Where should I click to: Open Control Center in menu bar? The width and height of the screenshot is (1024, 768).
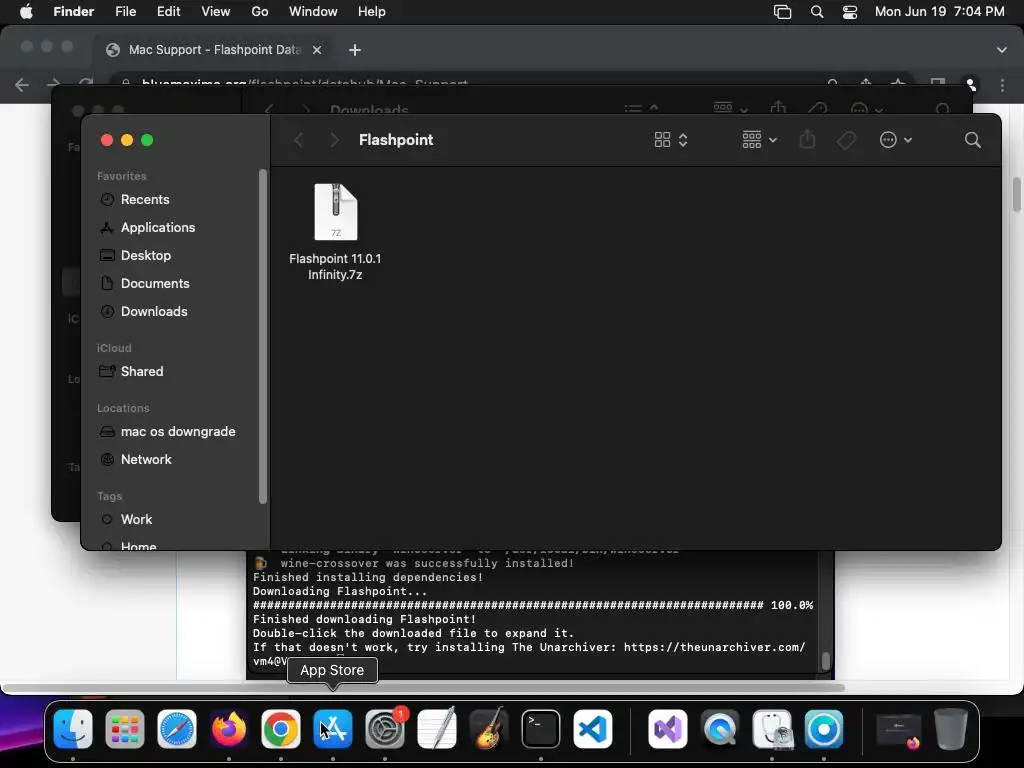850,12
